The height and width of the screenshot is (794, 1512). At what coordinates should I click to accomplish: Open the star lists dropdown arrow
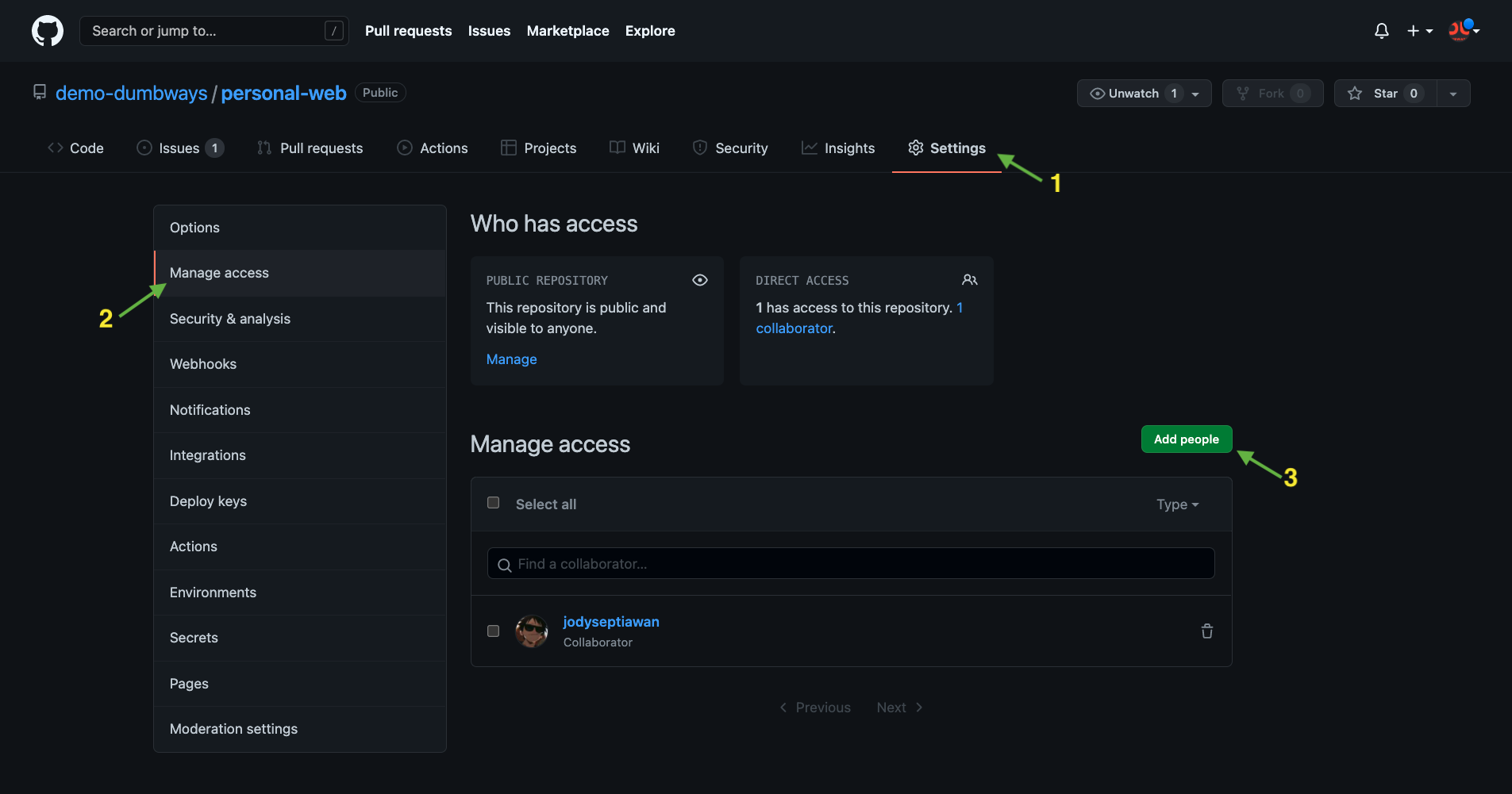1453,94
